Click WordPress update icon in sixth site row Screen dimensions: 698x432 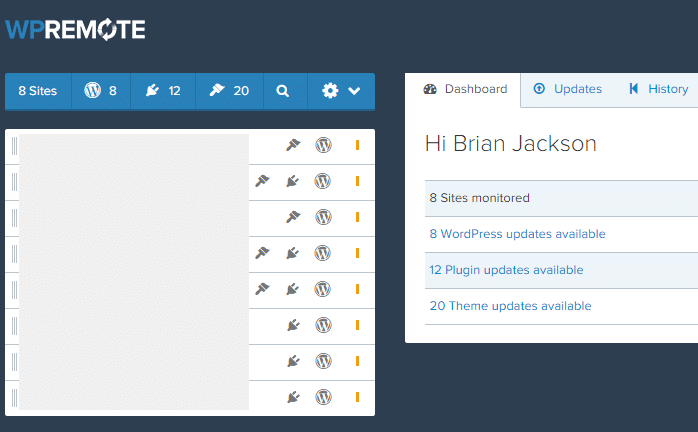click(324, 325)
